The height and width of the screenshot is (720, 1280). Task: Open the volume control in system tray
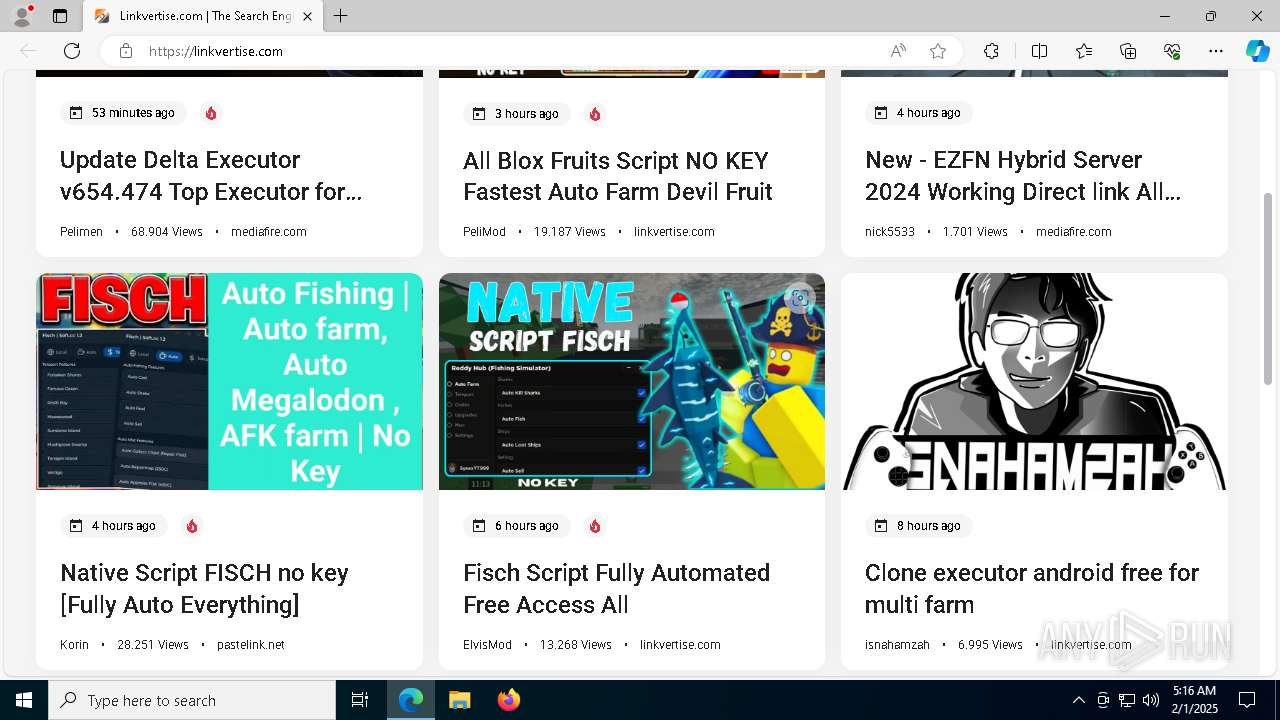tap(1151, 700)
